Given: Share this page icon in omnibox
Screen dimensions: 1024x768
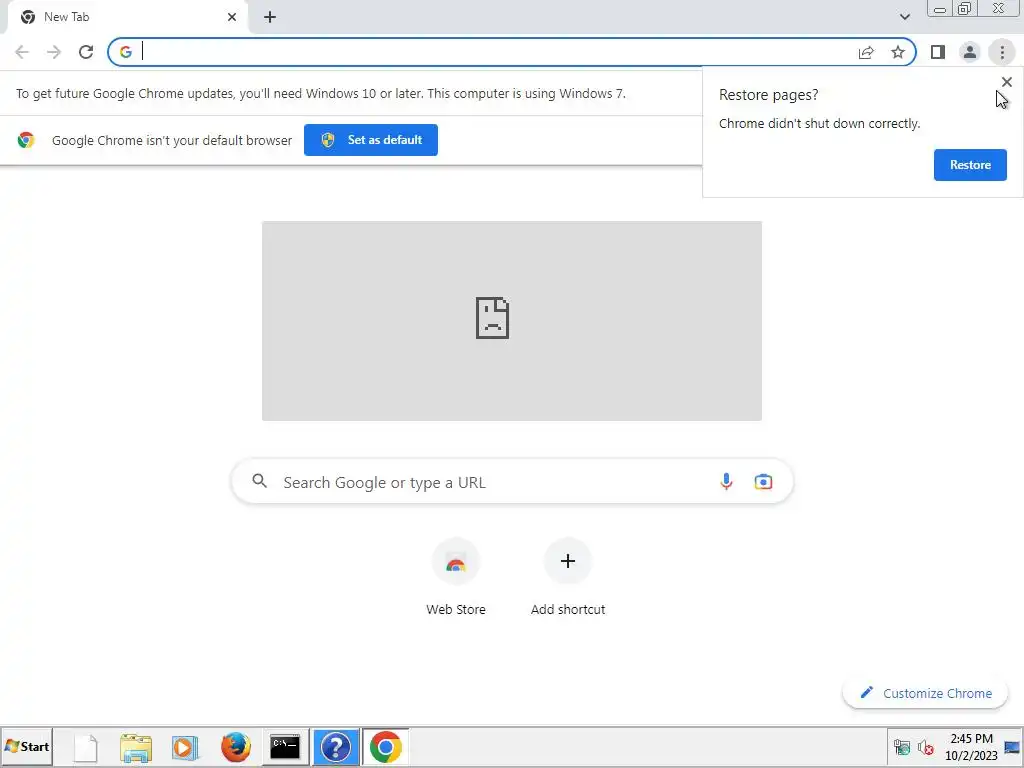Looking at the screenshot, I should point(866,52).
